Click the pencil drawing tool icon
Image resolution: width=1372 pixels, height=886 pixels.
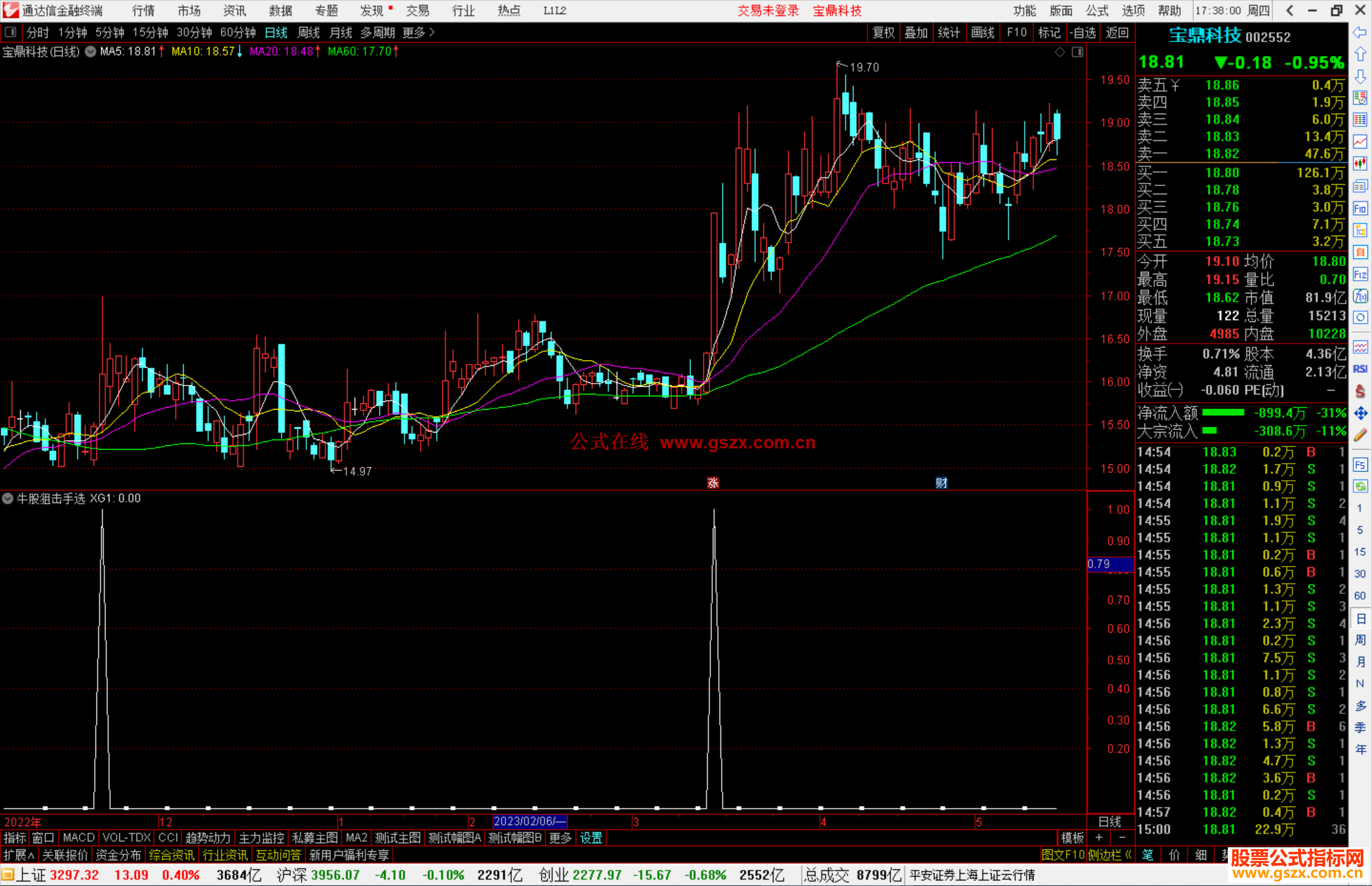pos(1360,435)
